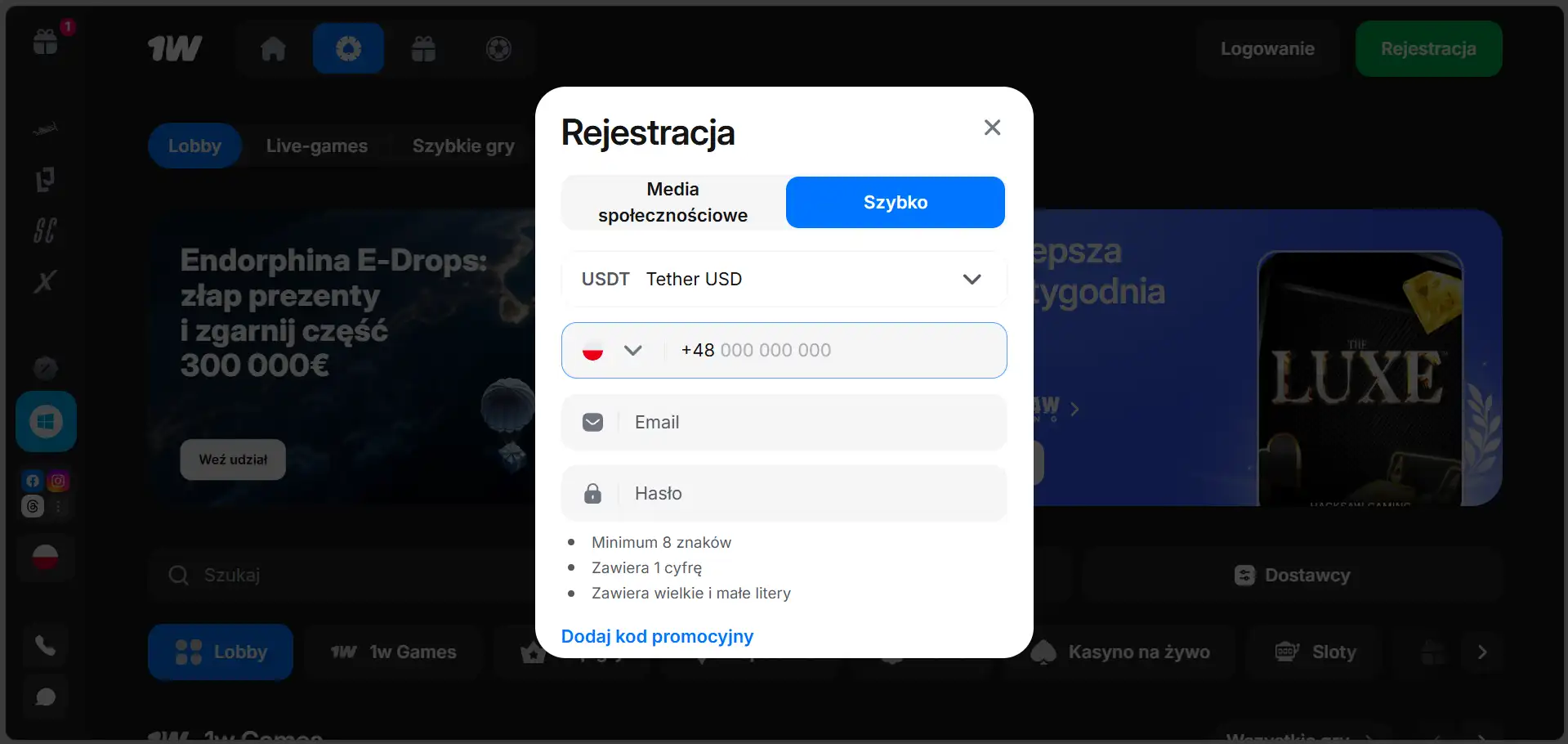Click the Polish flag language icon in sidebar
Image resolution: width=1568 pixels, height=744 pixels.
(46, 558)
